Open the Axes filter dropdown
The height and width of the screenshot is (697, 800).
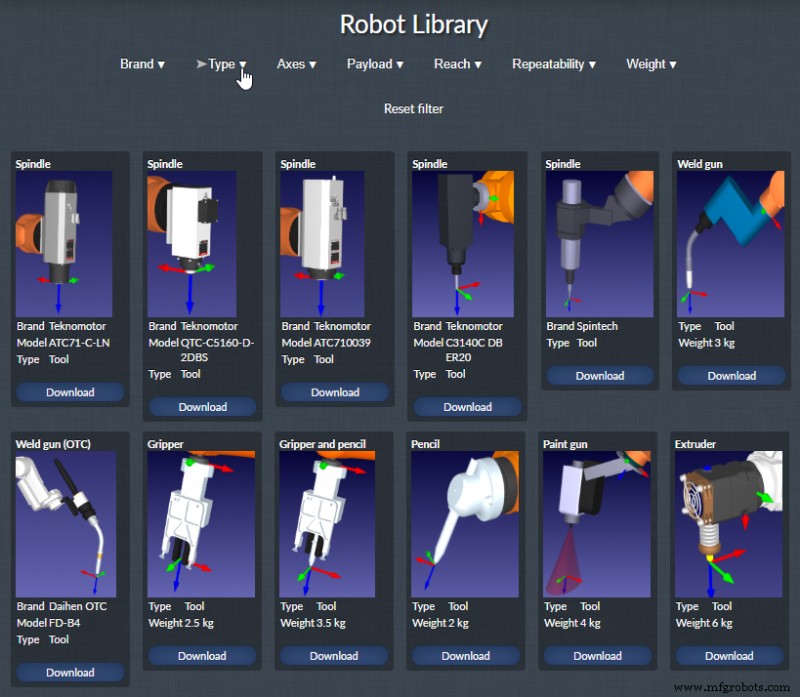click(x=296, y=64)
